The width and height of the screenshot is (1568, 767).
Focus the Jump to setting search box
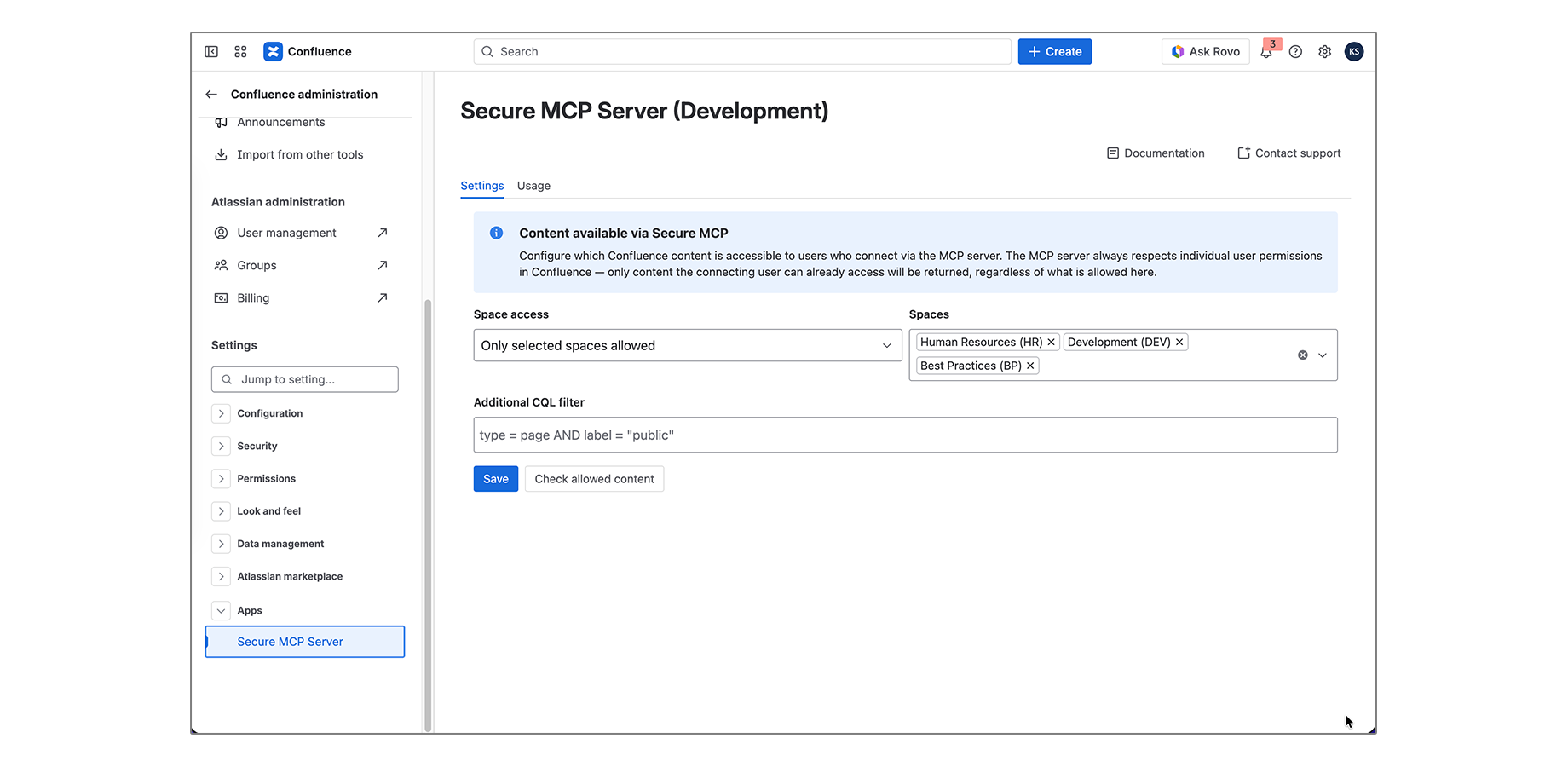click(305, 379)
